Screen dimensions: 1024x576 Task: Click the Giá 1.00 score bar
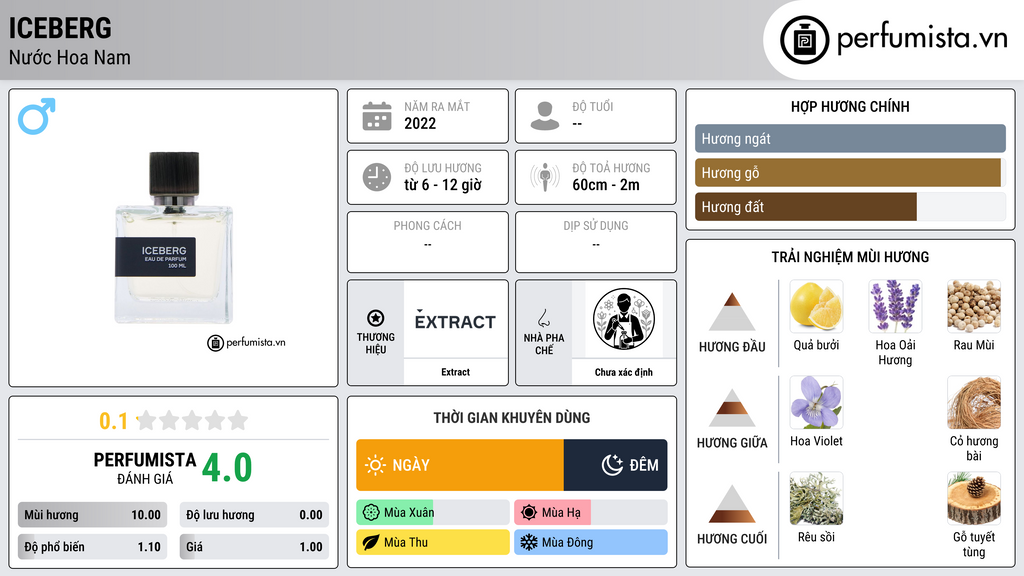[x=254, y=547]
